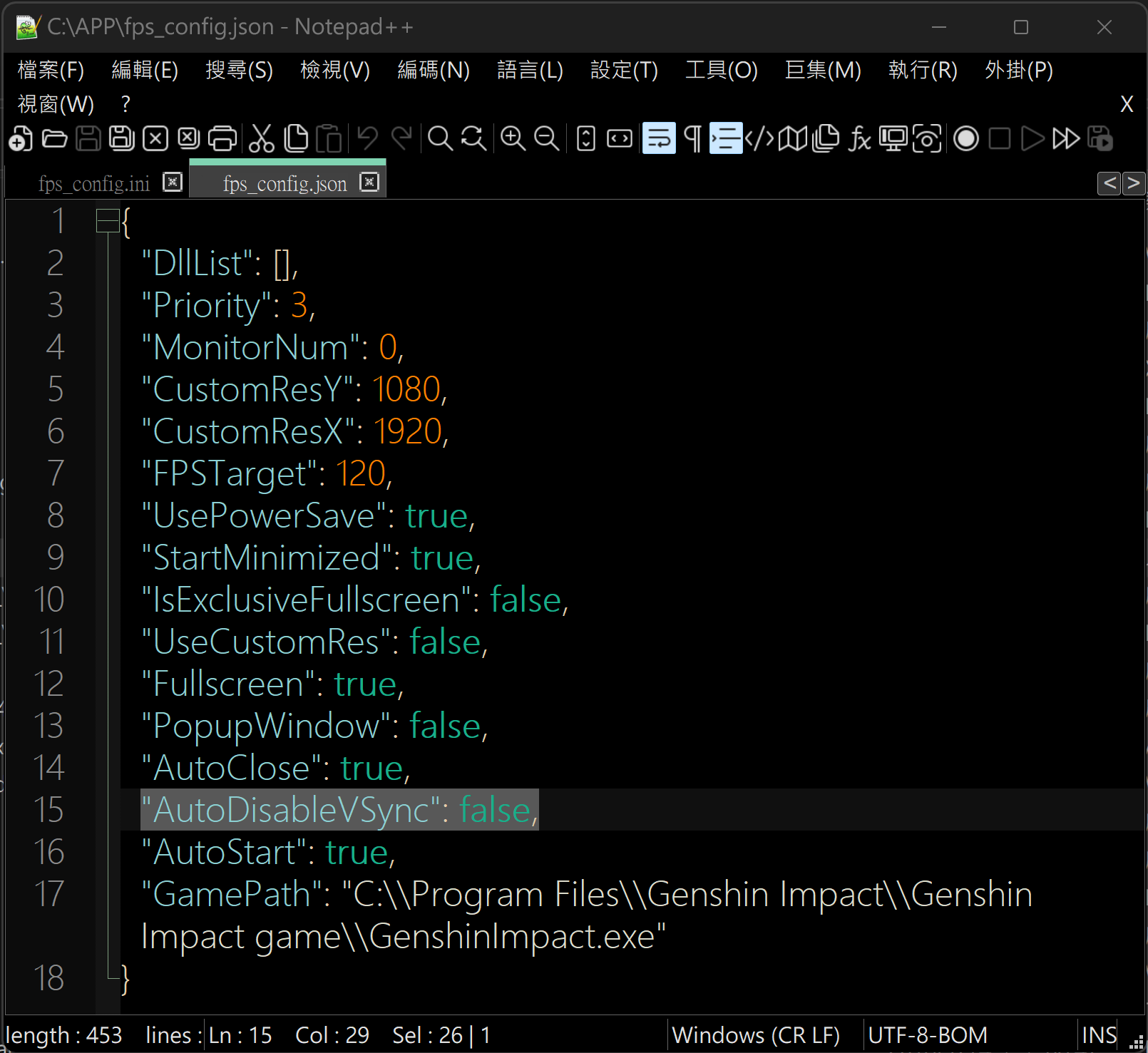The image size is (1148, 1053).
Task: Close the fps_config.ini tab
Action: click(173, 182)
